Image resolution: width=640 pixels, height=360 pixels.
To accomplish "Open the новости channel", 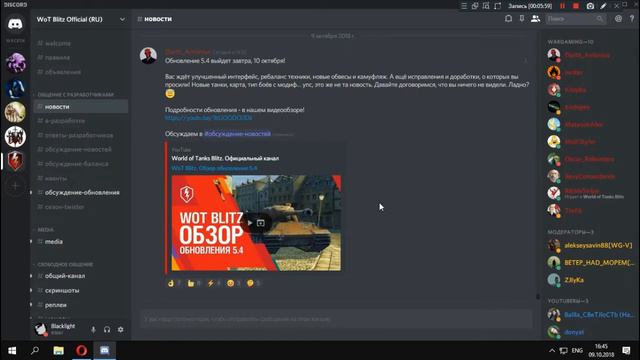I will pyautogui.click(x=81, y=107).
